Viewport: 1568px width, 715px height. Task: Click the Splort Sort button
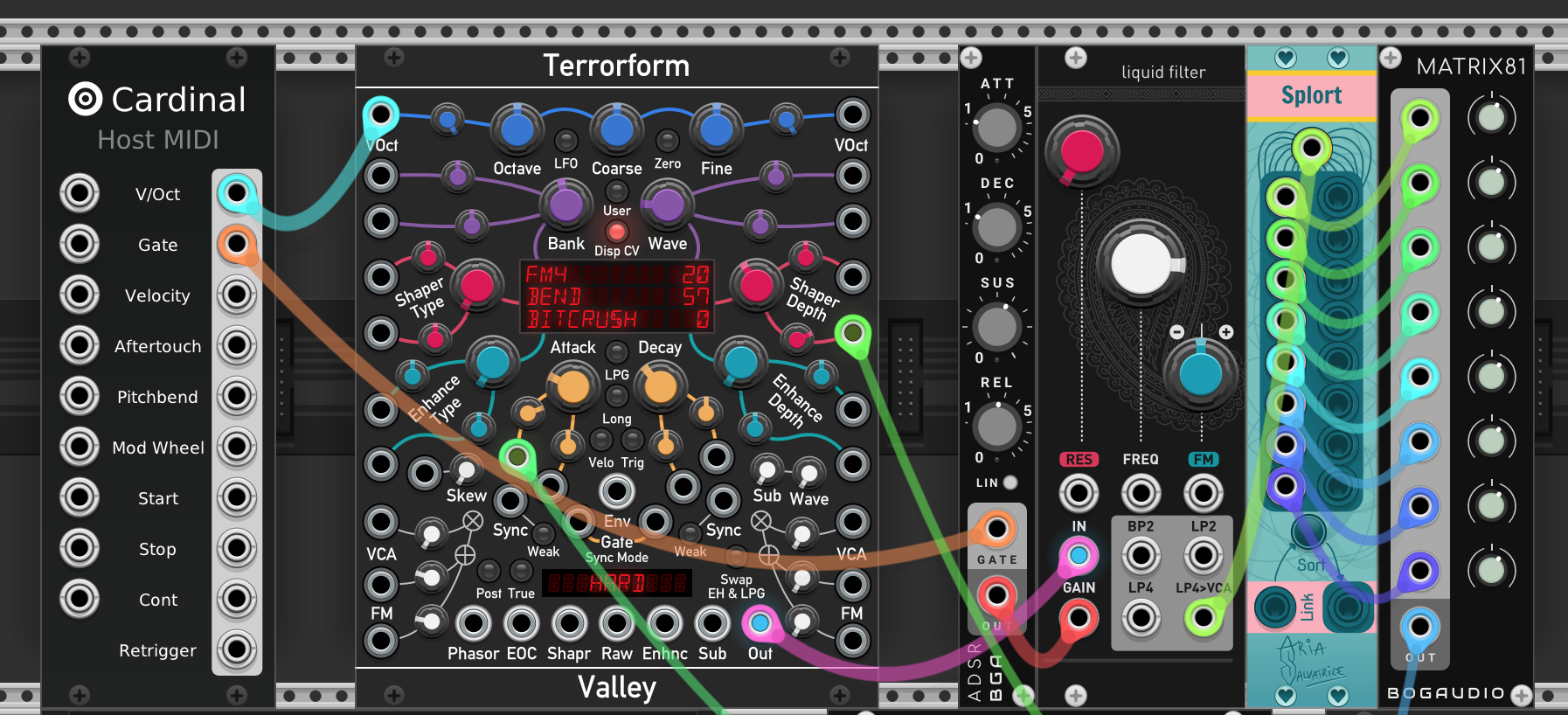click(1308, 531)
